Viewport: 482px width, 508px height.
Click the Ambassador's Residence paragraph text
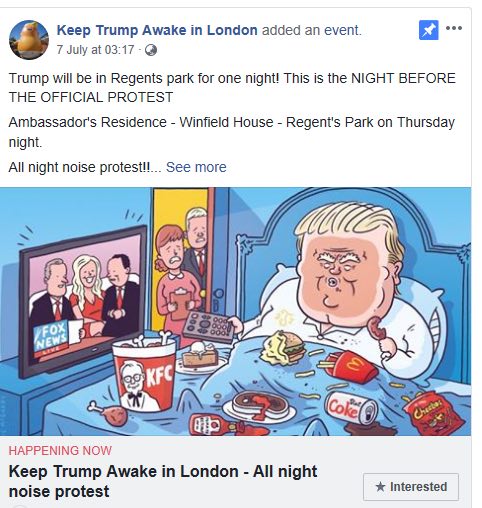232,132
